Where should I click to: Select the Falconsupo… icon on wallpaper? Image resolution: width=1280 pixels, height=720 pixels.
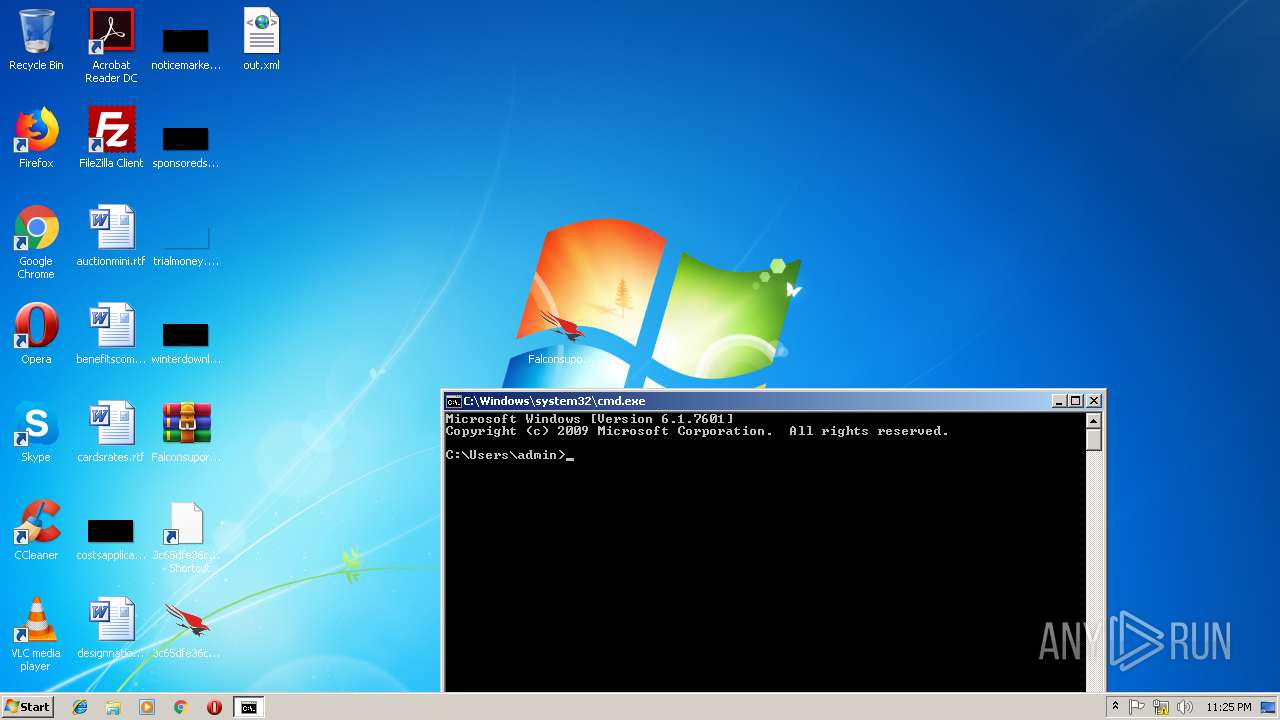click(x=560, y=336)
